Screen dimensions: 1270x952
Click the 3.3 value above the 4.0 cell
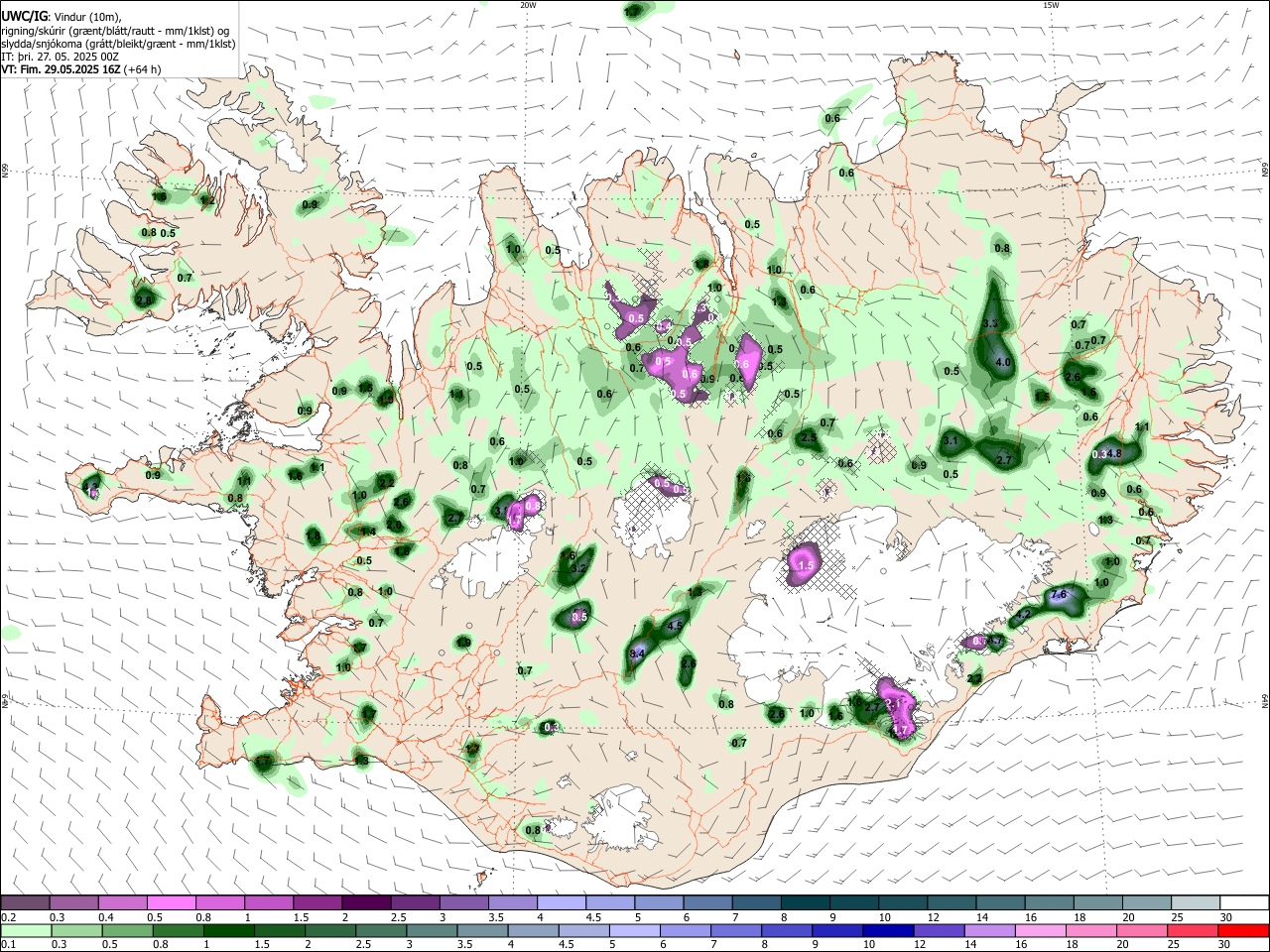[x=989, y=324]
